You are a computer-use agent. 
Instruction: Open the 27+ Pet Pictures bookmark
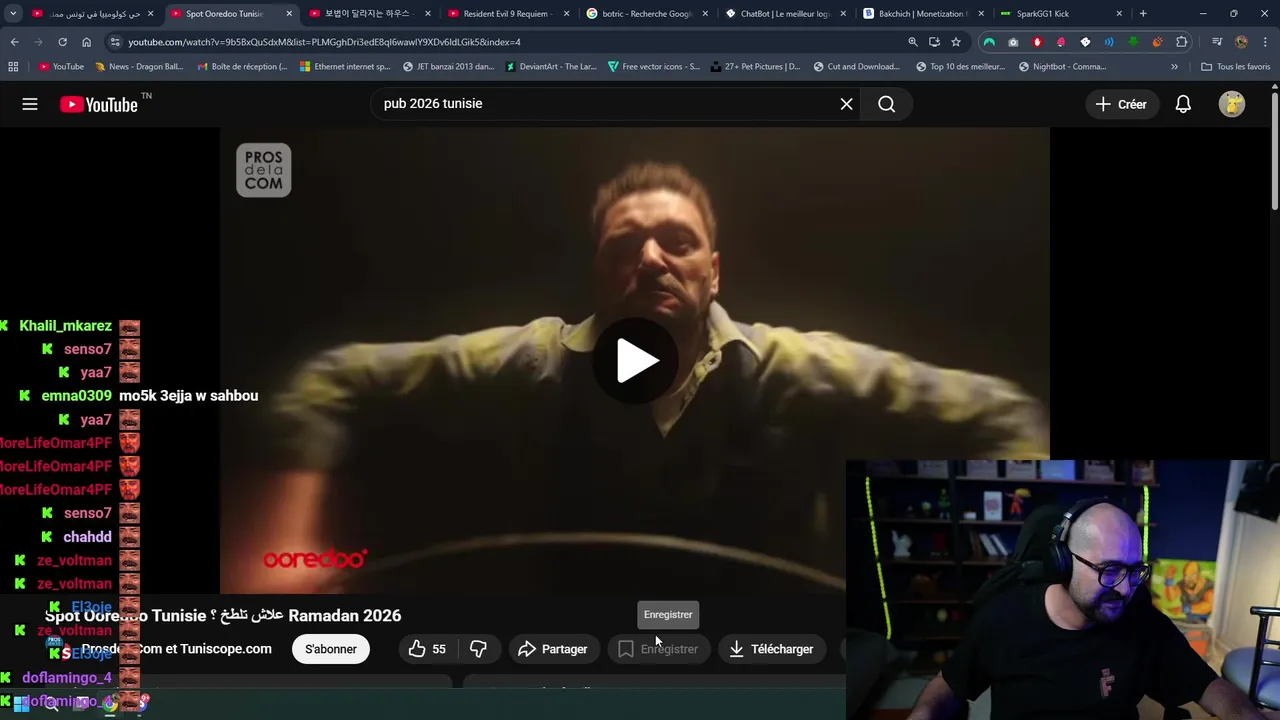[x=756, y=67]
